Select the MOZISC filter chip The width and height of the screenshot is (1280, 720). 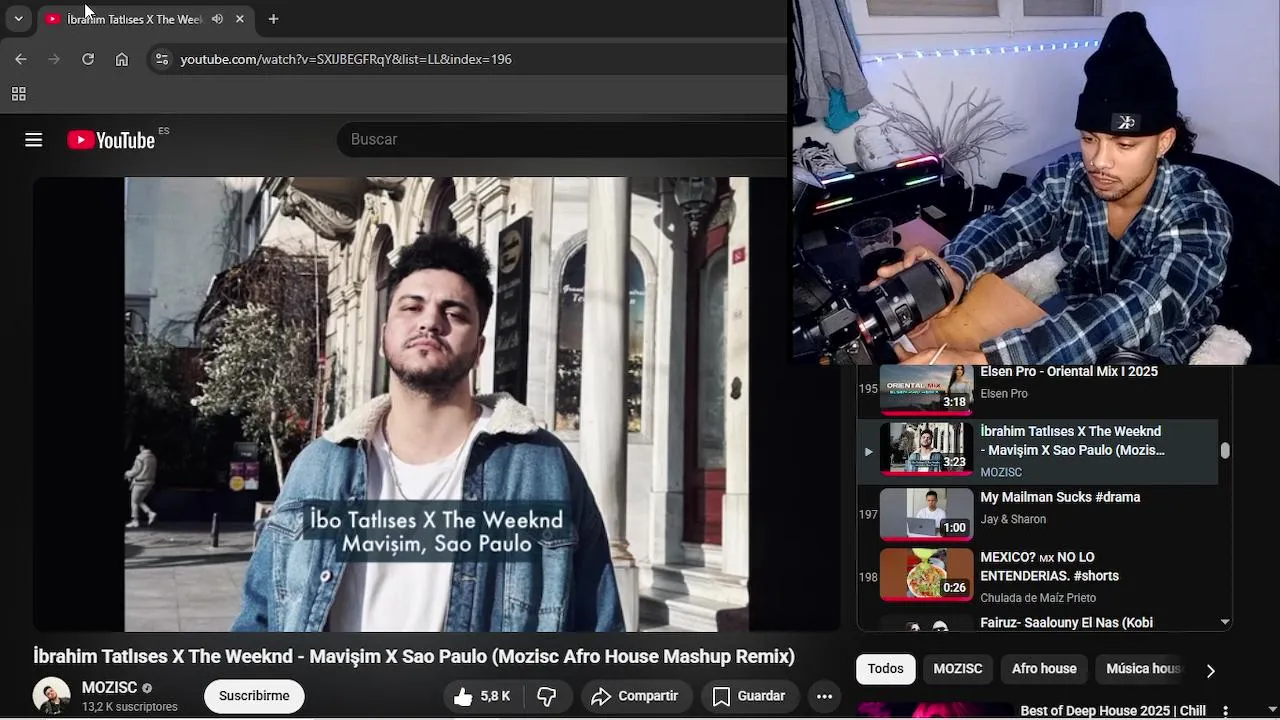coord(958,669)
